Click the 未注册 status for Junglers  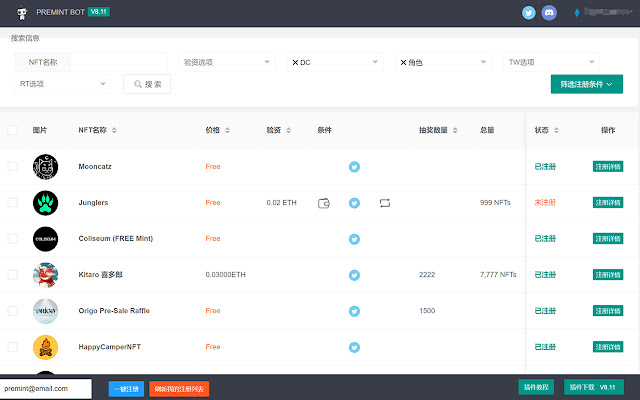click(545, 202)
